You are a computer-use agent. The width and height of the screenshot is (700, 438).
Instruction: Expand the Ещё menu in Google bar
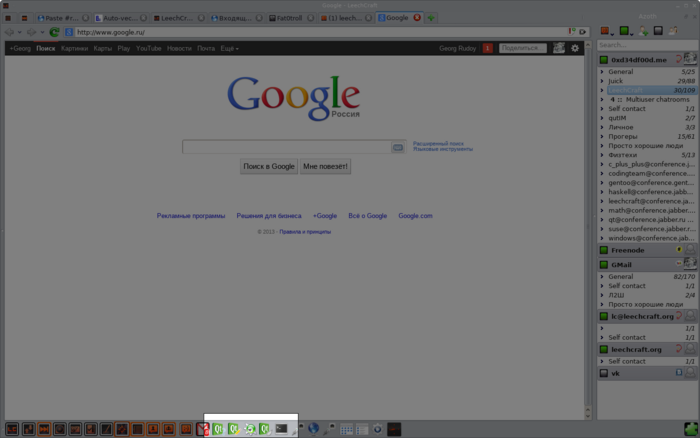pos(229,48)
